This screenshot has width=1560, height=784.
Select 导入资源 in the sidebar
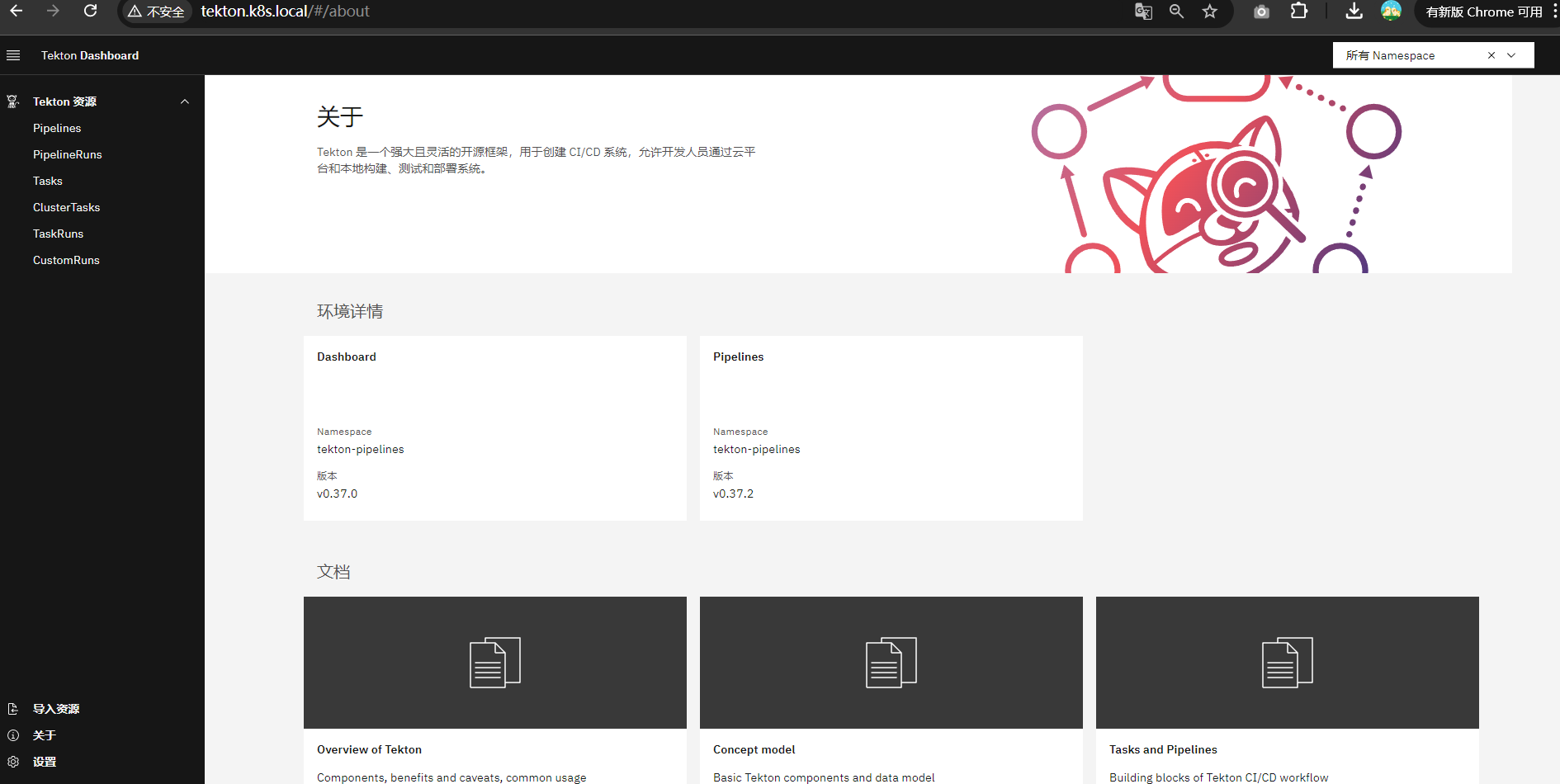click(x=56, y=709)
